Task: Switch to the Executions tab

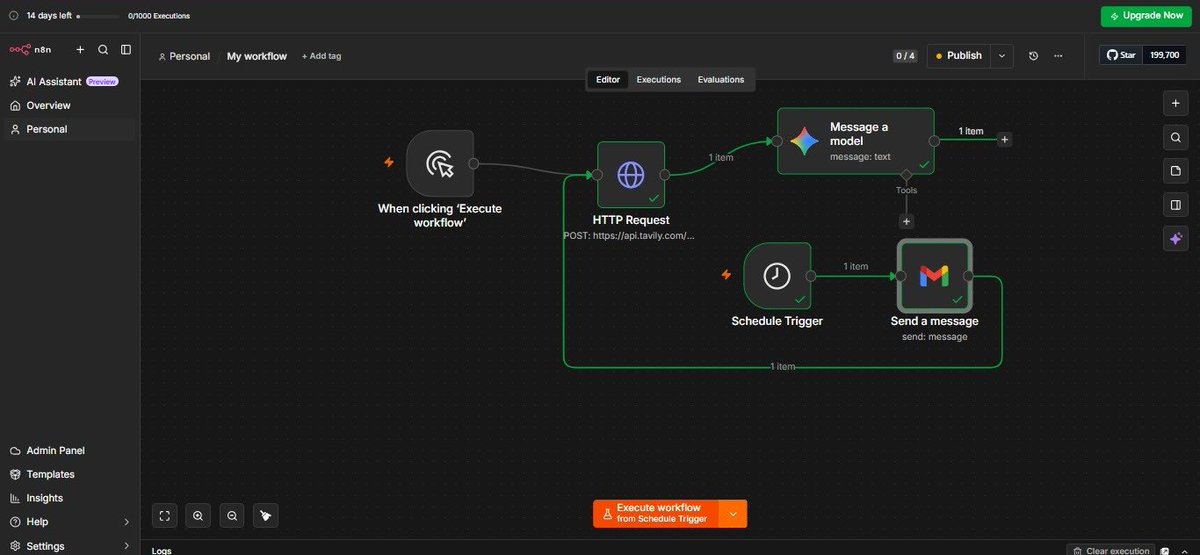Action: pyautogui.click(x=659, y=79)
